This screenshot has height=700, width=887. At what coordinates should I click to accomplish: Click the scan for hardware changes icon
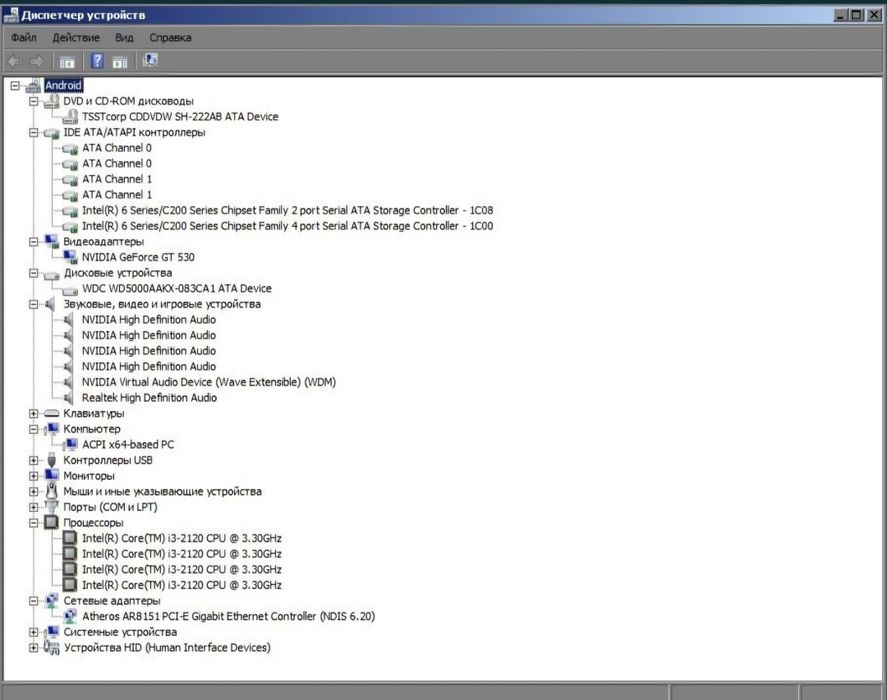(150, 61)
